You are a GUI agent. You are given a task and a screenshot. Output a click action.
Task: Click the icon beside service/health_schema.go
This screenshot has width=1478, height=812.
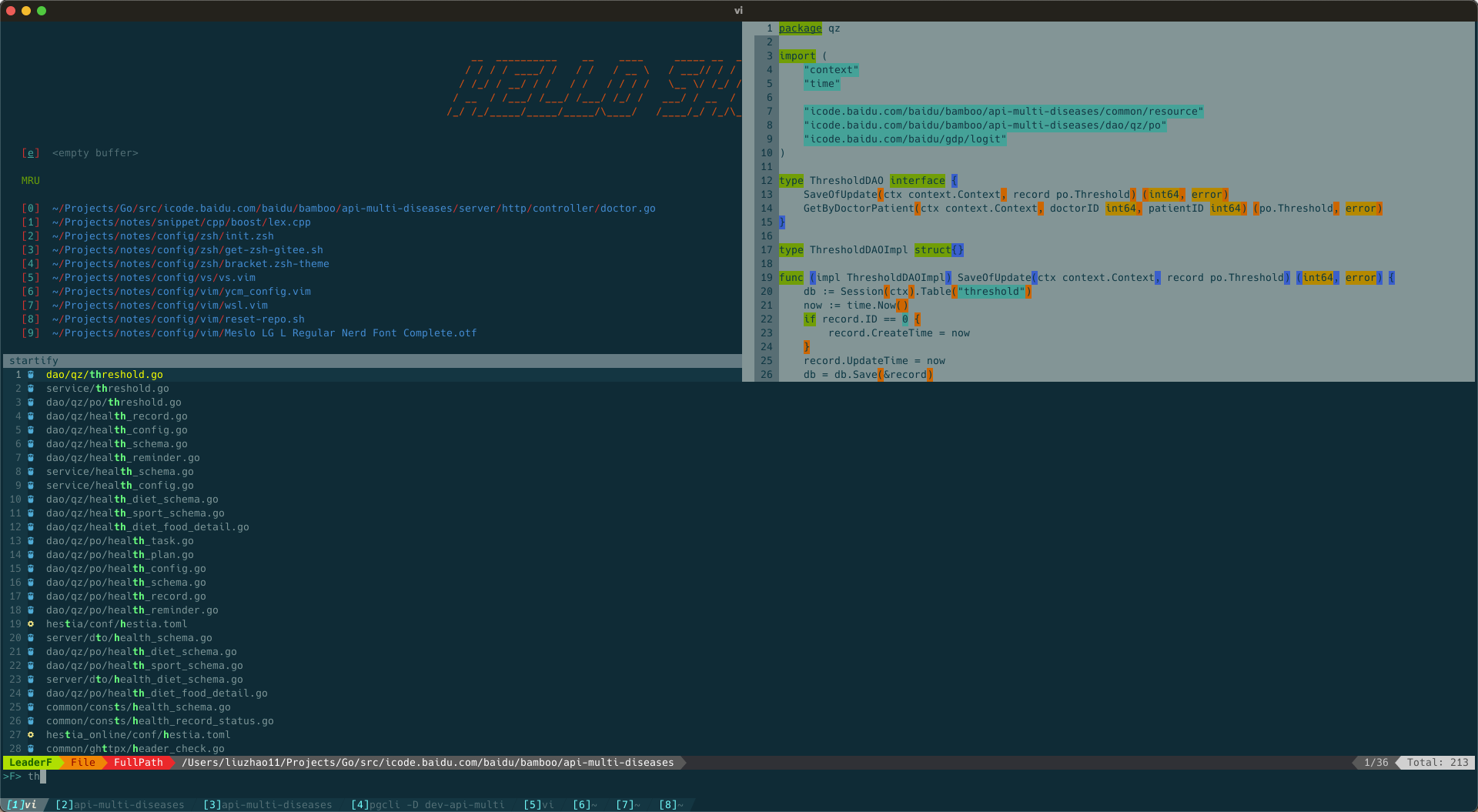click(31, 472)
